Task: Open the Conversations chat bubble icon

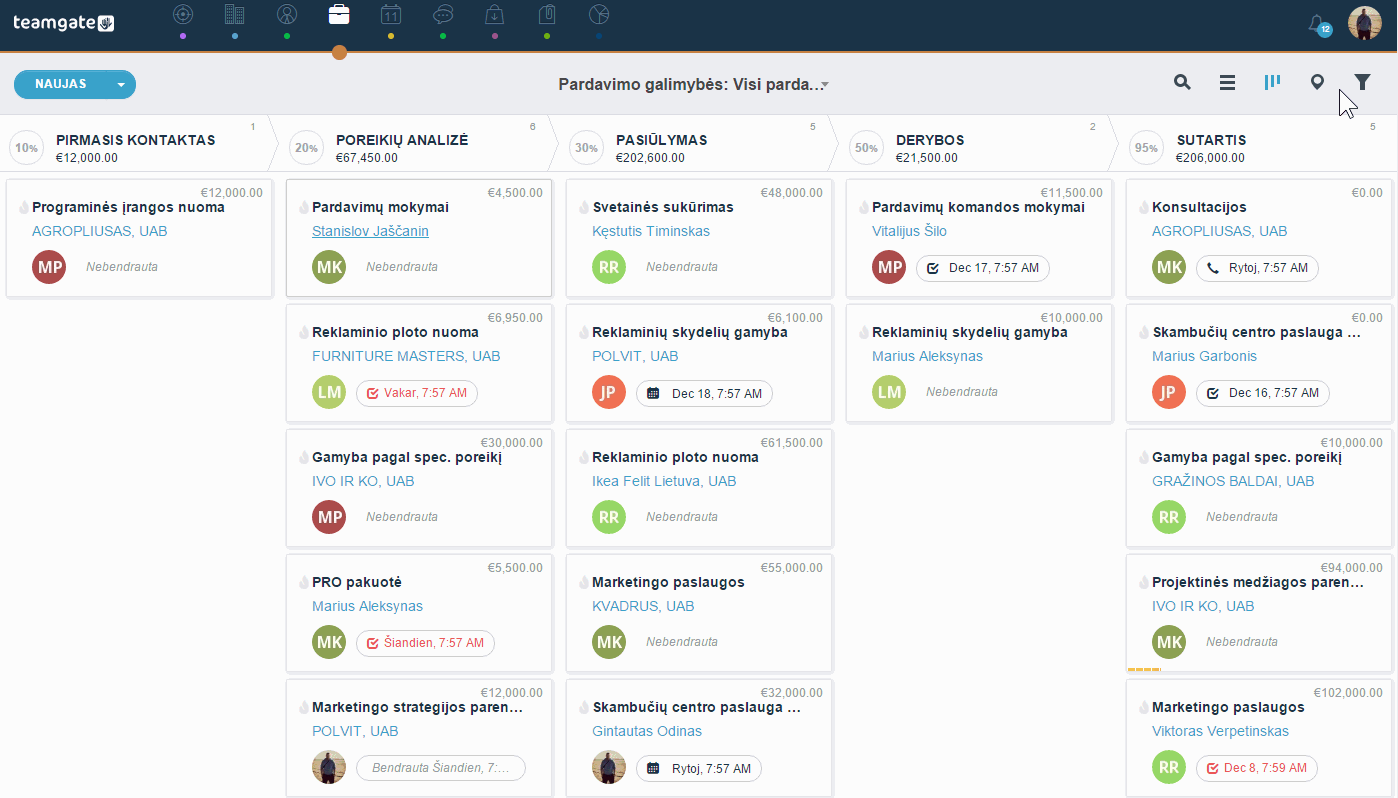Action: coord(443,14)
